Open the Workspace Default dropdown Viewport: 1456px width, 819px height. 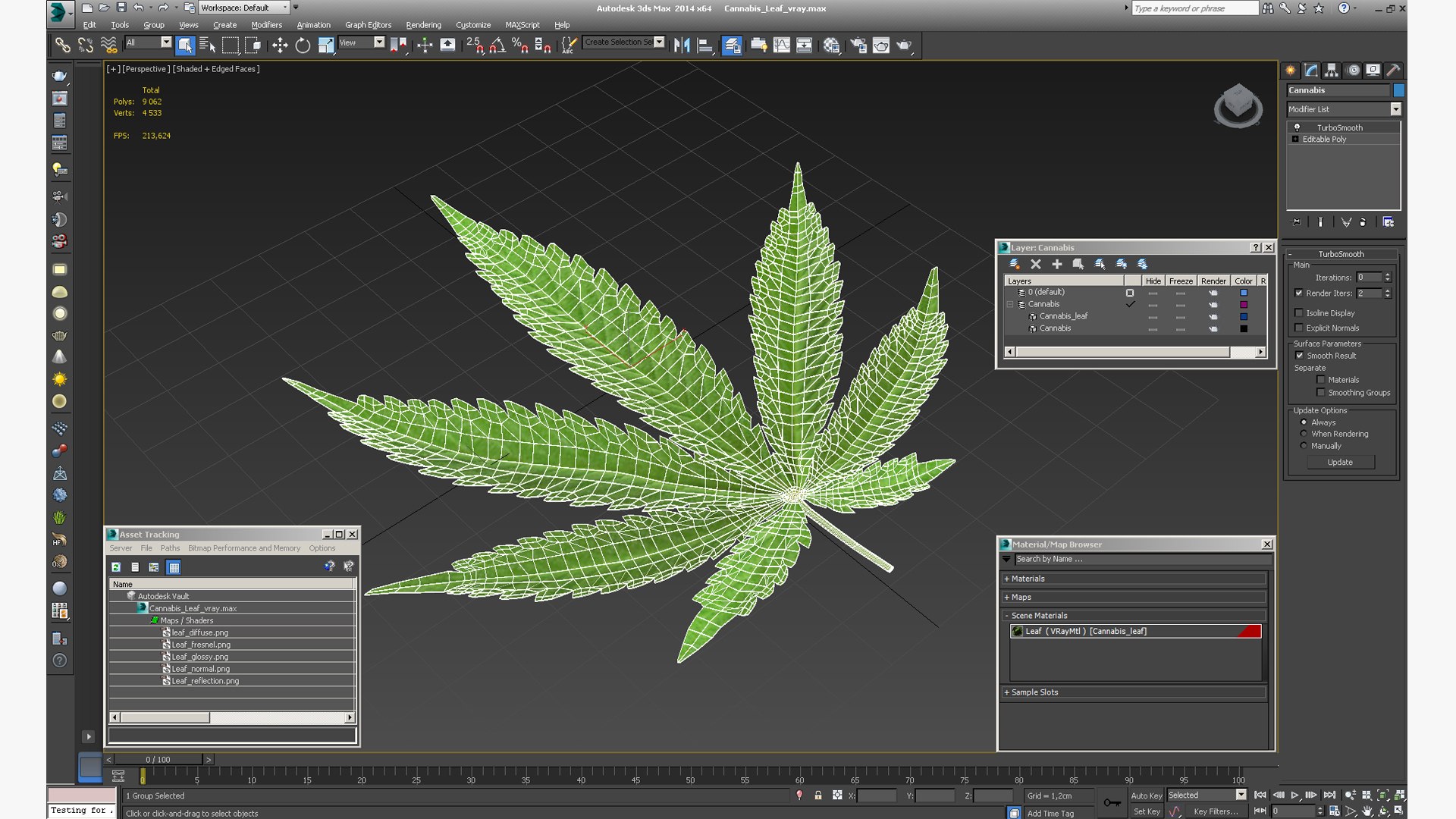click(285, 8)
